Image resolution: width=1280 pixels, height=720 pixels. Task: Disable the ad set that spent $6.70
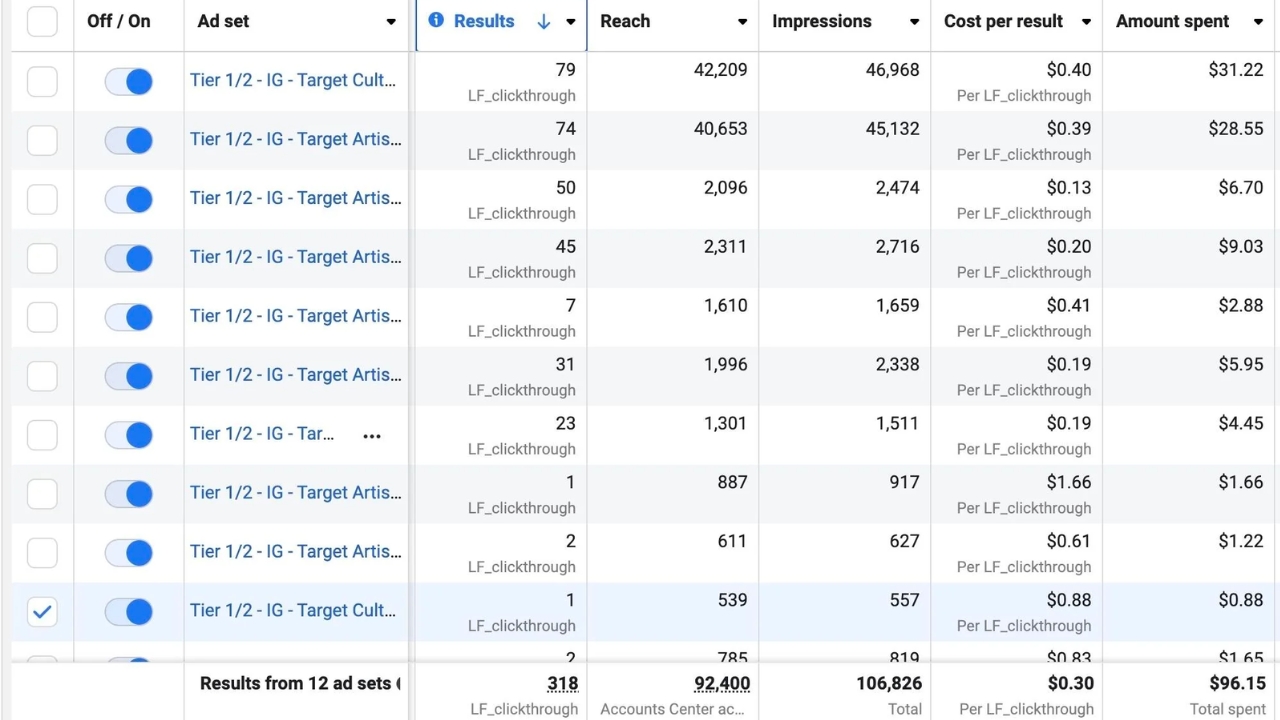pyautogui.click(x=128, y=200)
